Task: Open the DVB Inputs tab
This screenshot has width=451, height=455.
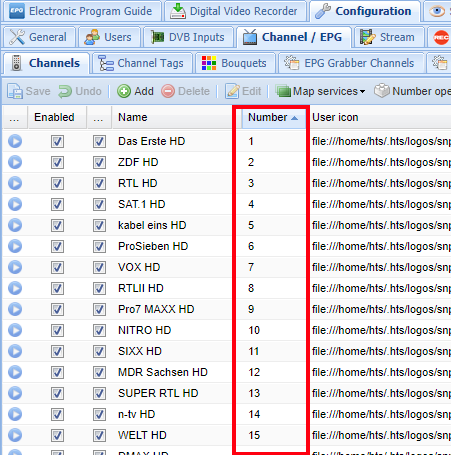Action: pyautogui.click(x=188, y=37)
